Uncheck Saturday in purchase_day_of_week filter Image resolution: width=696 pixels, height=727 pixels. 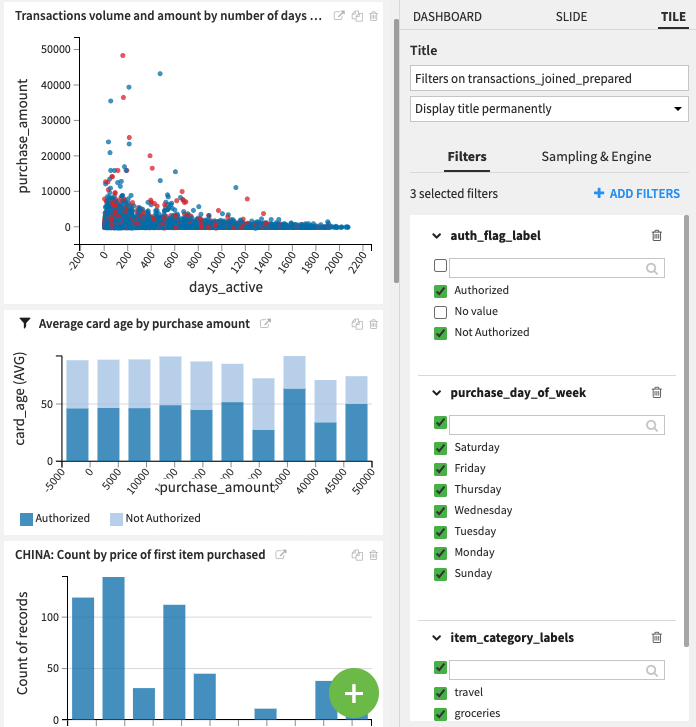[441, 447]
